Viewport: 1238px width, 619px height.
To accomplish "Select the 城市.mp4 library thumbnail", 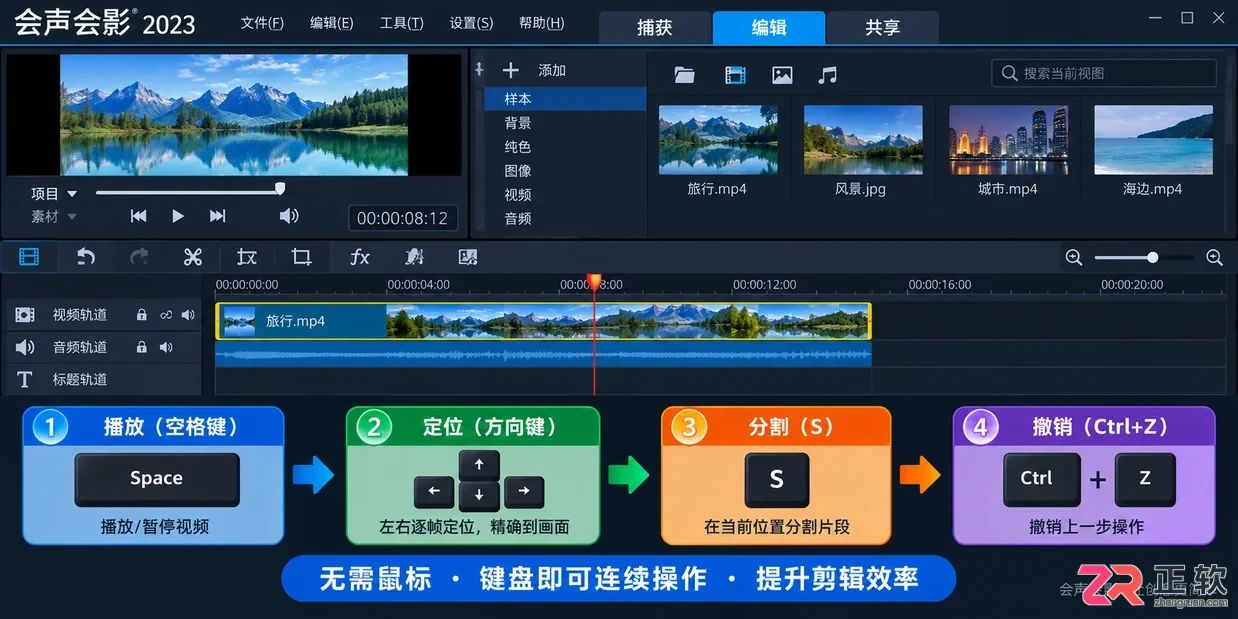I will (1008, 141).
